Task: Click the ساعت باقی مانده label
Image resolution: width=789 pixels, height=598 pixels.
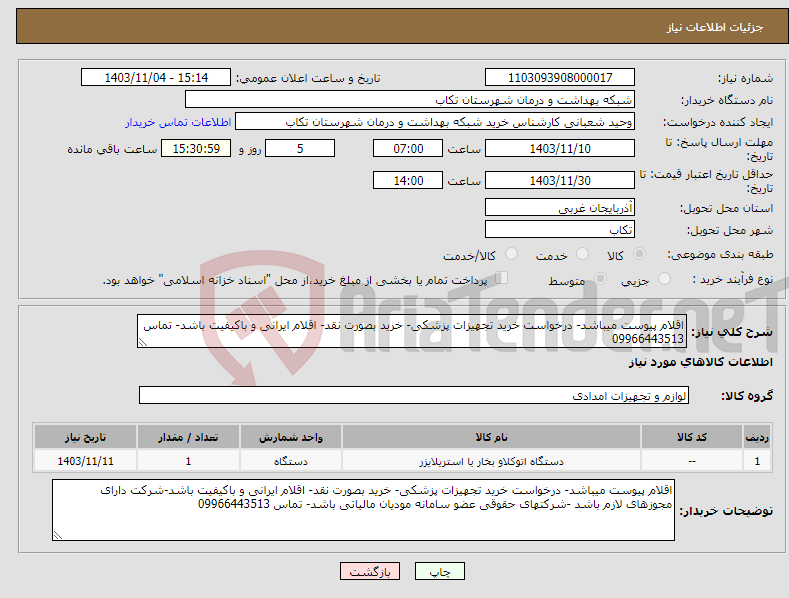Action: tap(112, 149)
